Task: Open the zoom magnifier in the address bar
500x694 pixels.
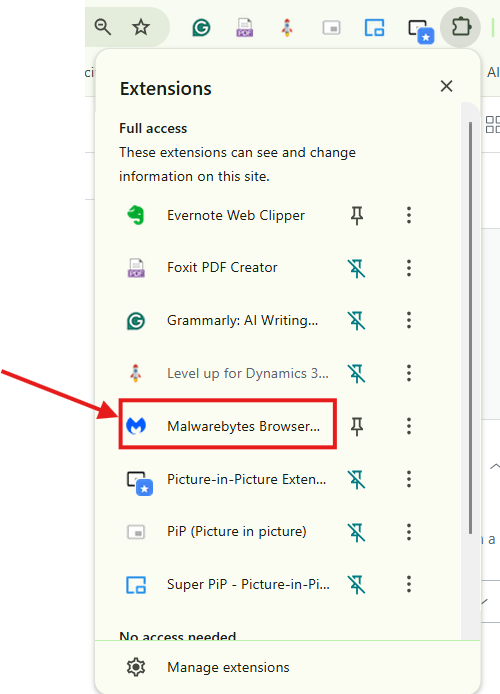Action: coord(103,27)
